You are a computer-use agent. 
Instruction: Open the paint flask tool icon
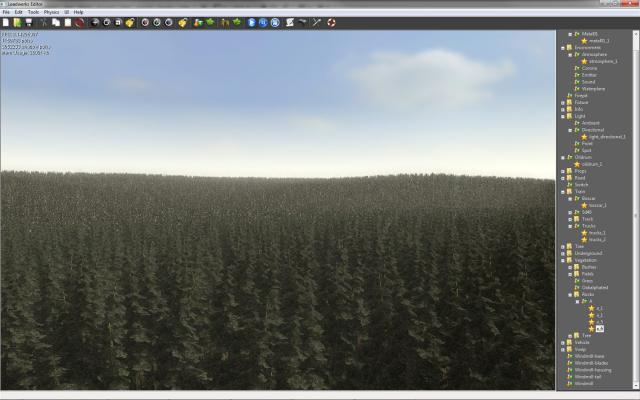pyautogui.click(x=198, y=22)
